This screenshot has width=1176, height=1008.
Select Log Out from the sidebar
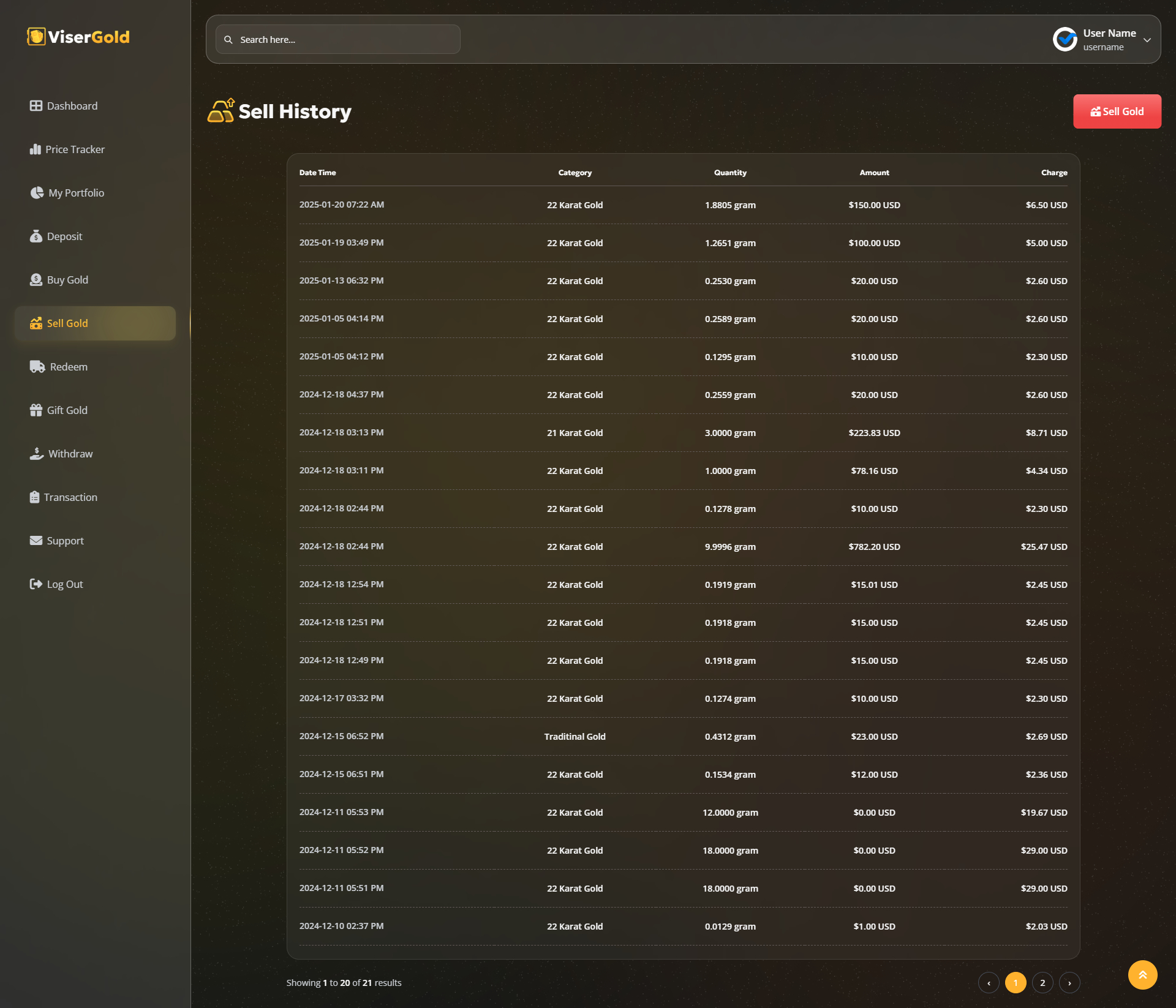36,584
